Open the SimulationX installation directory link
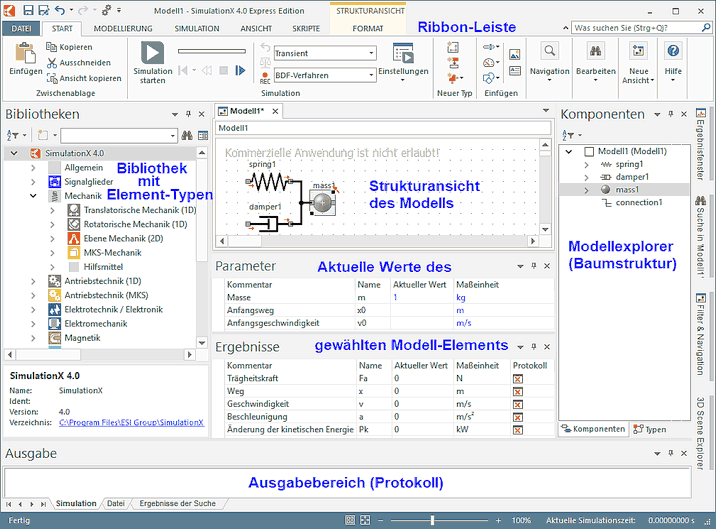Viewport: 716px width, 529px height. click(x=130, y=423)
